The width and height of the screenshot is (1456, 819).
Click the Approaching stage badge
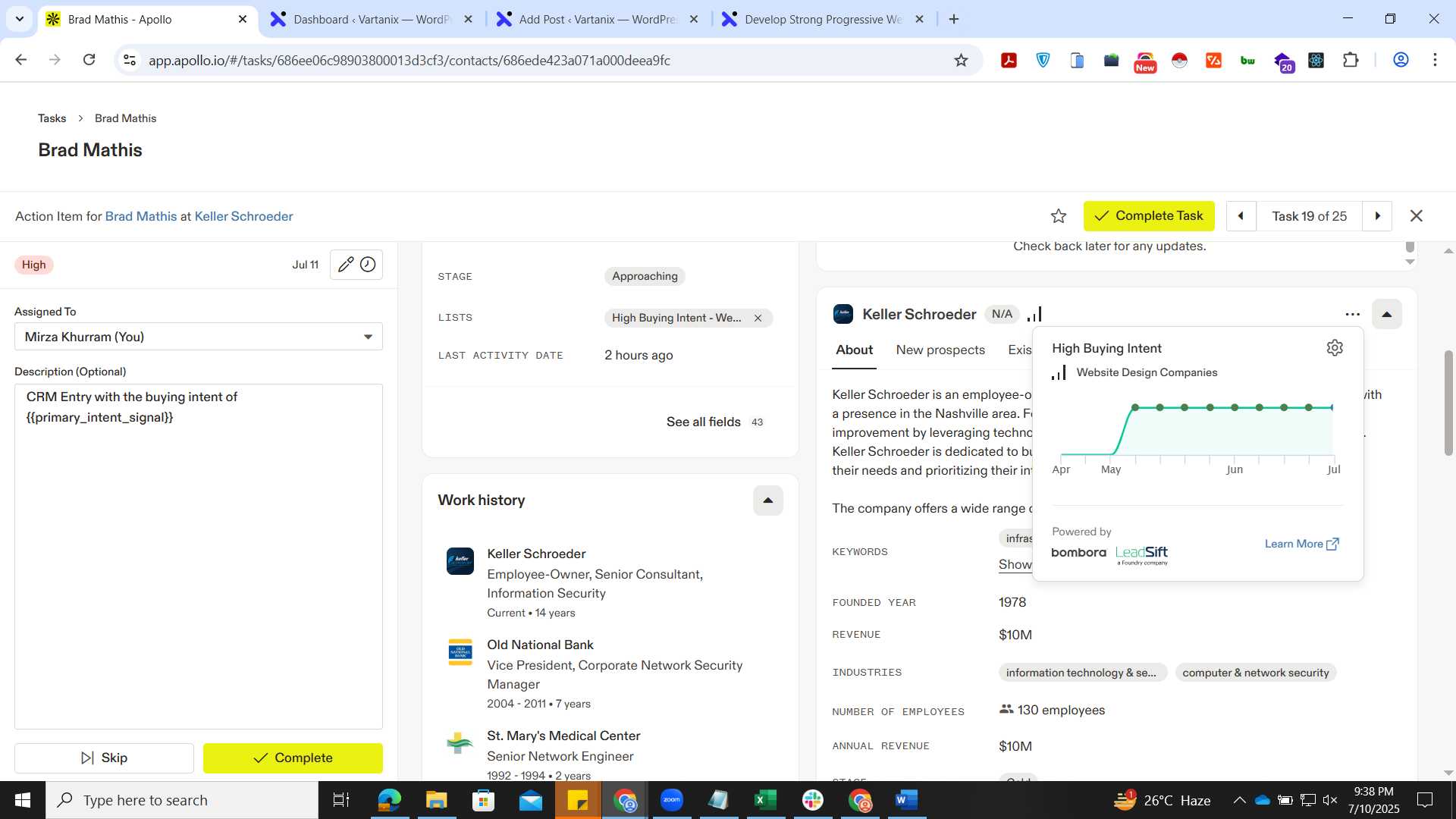coord(645,277)
